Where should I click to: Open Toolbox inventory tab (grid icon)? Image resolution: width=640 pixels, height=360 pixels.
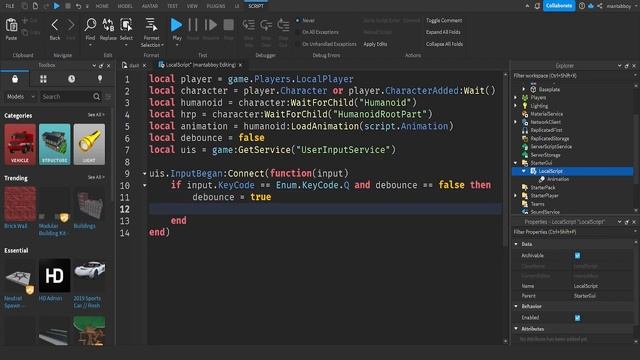(x=43, y=79)
